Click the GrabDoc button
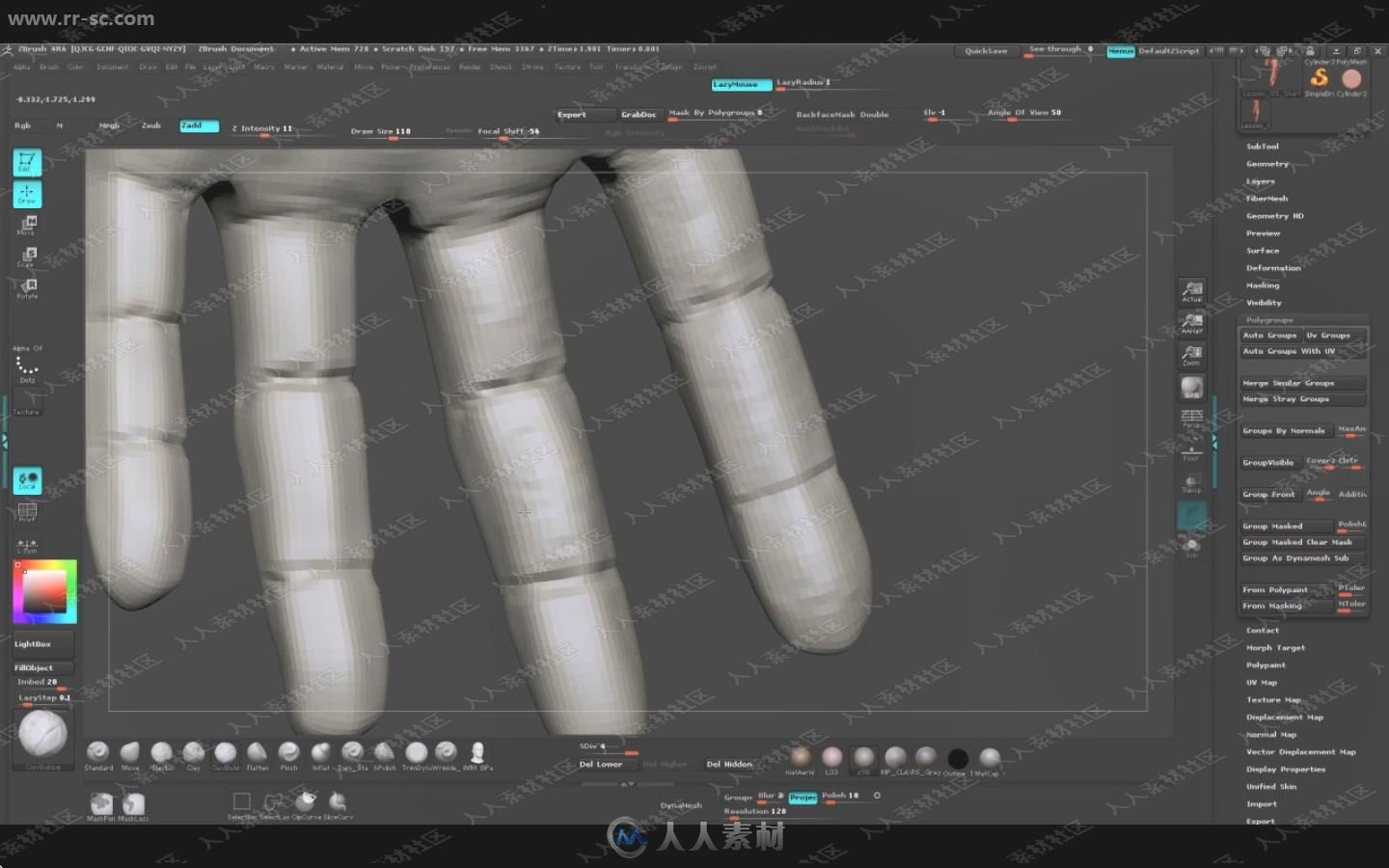Image resolution: width=1389 pixels, height=868 pixels. pos(639,115)
